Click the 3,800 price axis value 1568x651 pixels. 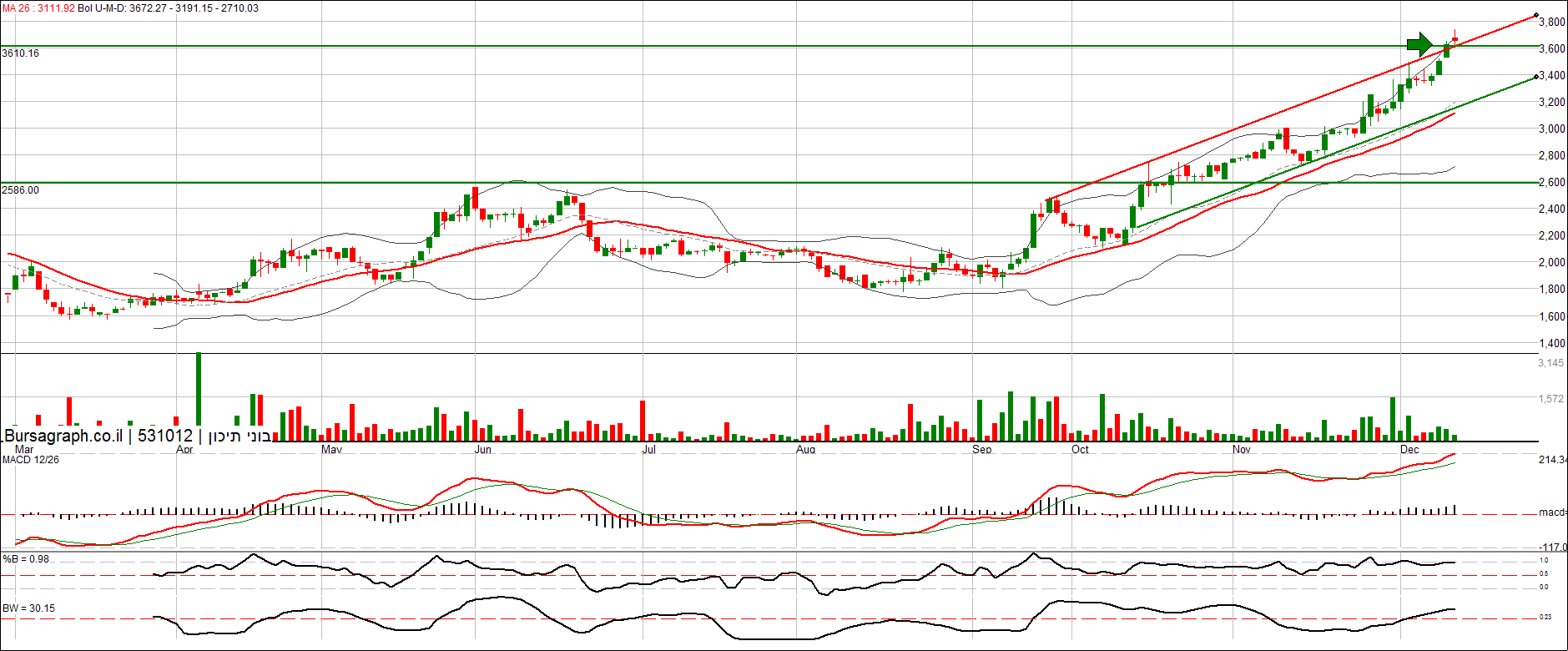pyautogui.click(x=1551, y=23)
